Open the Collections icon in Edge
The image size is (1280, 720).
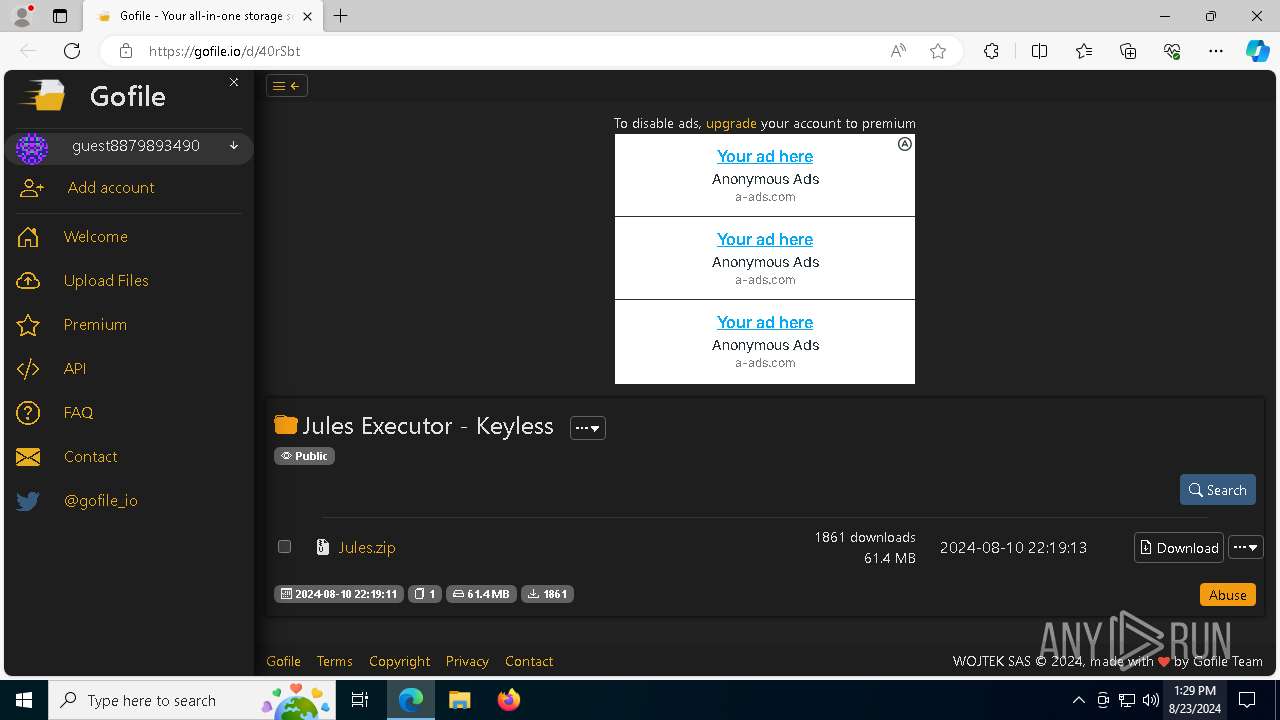(x=1128, y=51)
